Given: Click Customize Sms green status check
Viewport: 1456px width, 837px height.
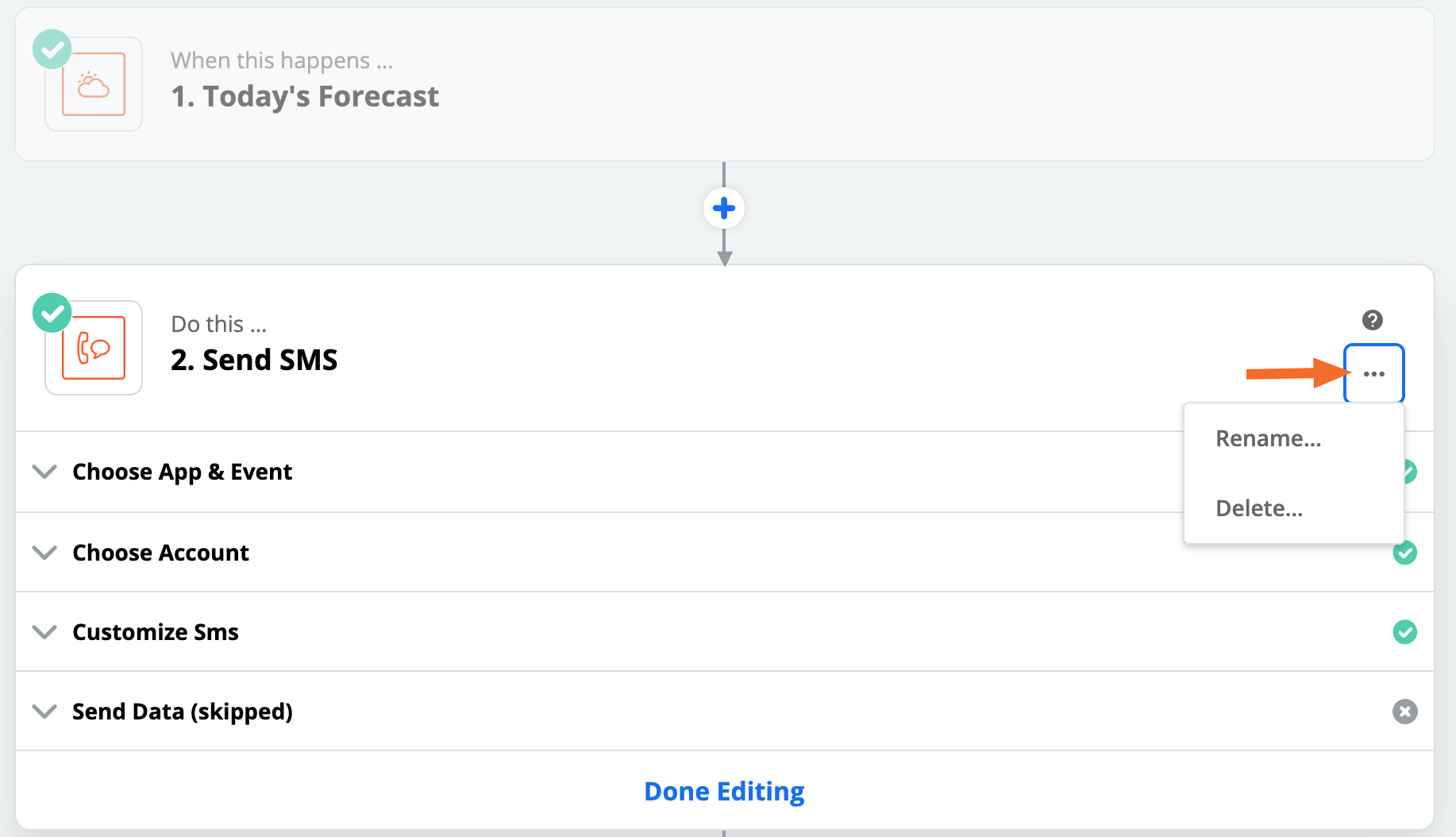Looking at the screenshot, I should click(x=1404, y=632).
